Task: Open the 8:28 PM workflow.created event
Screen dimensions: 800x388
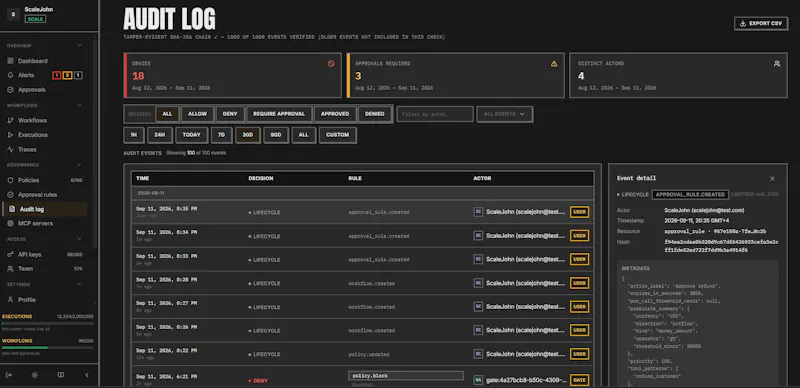Action: (362, 283)
